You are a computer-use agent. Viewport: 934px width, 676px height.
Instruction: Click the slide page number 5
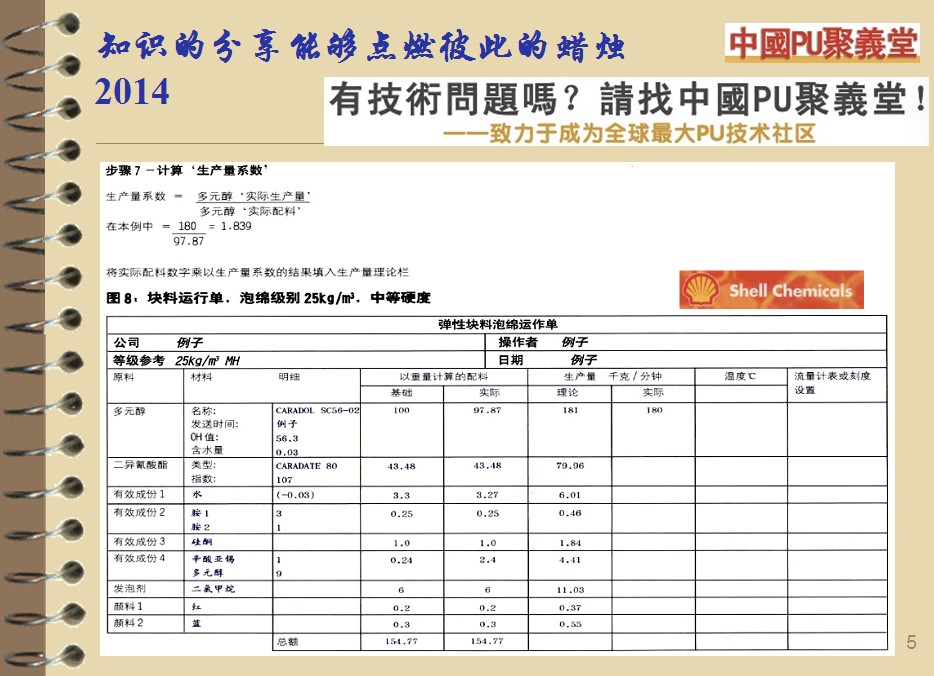coord(911,642)
